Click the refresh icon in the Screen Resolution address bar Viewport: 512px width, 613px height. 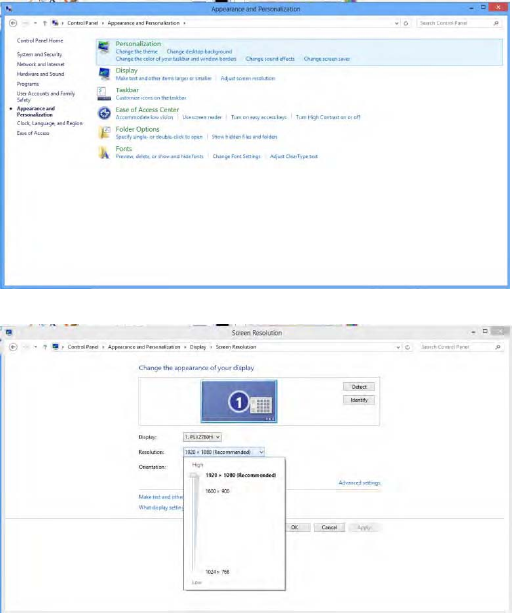[407, 347]
